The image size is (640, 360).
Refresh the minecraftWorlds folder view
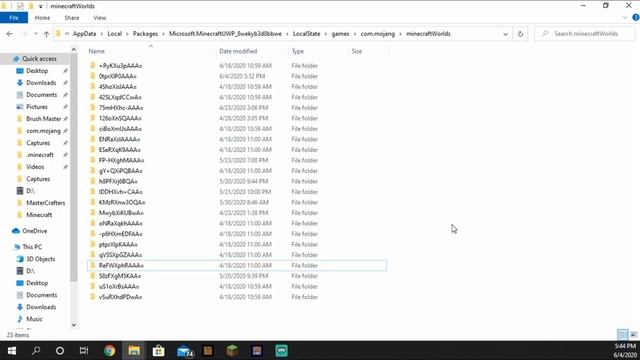click(x=520, y=34)
